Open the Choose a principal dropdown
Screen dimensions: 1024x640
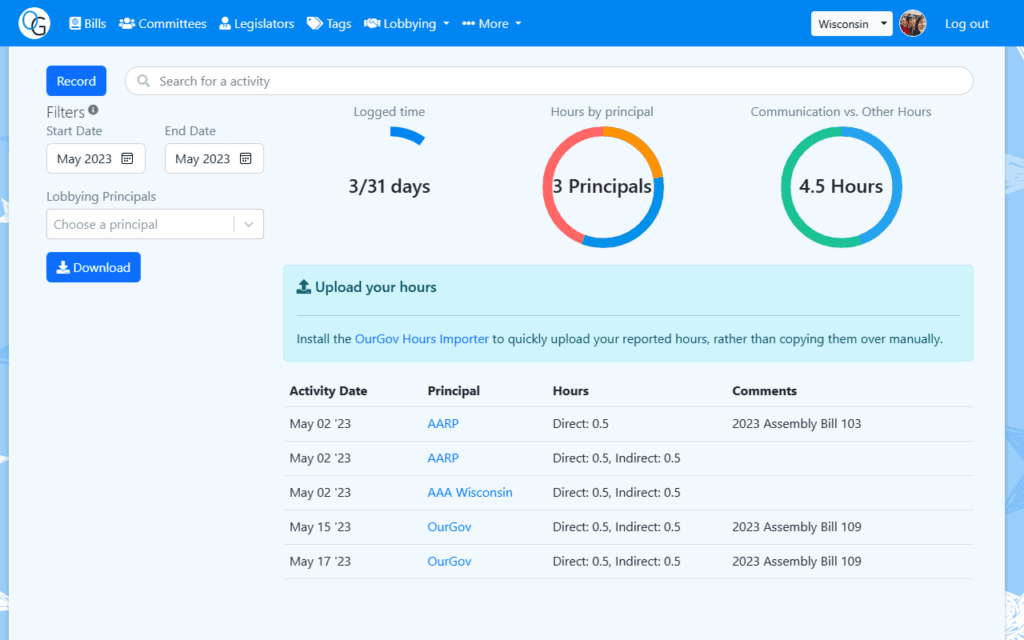point(155,224)
